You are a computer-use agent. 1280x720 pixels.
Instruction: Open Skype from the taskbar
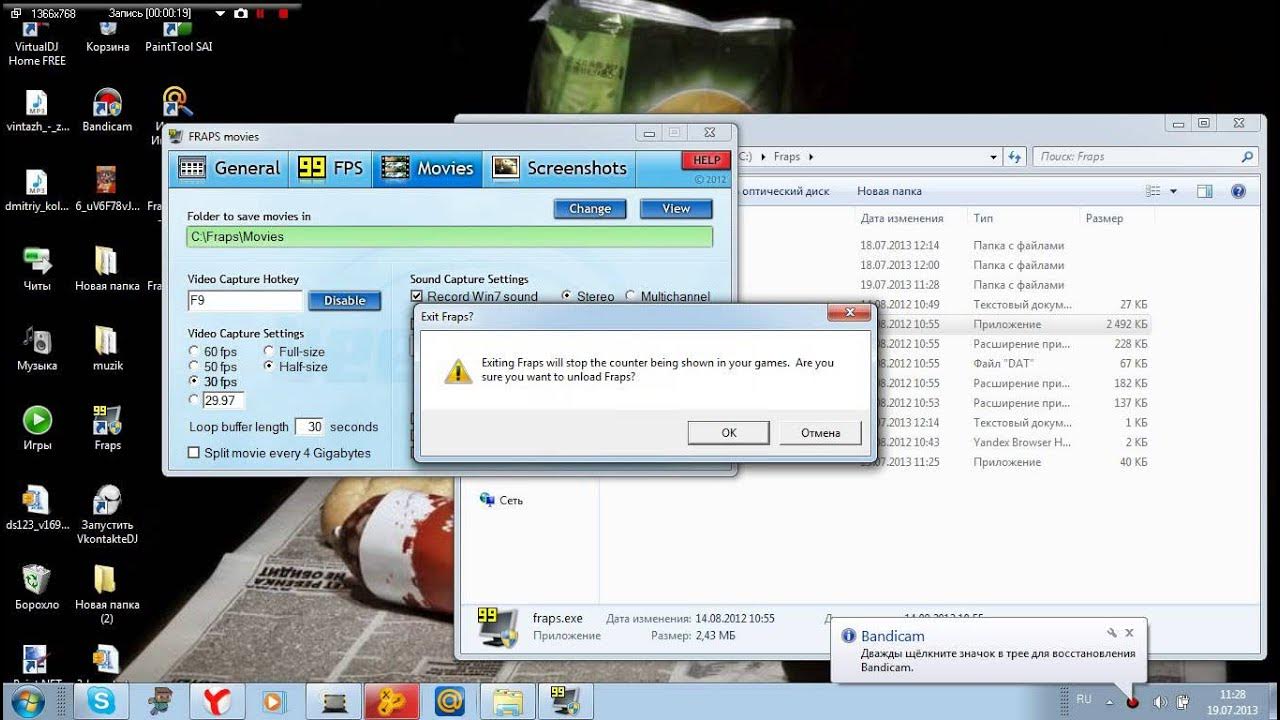(101, 702)
